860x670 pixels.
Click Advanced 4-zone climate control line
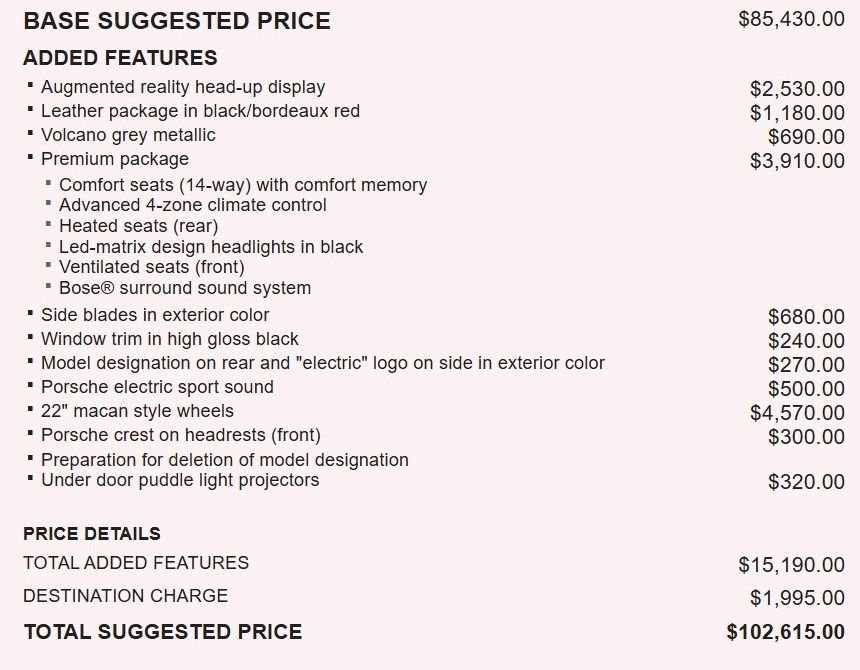click(x=193, y=205)
